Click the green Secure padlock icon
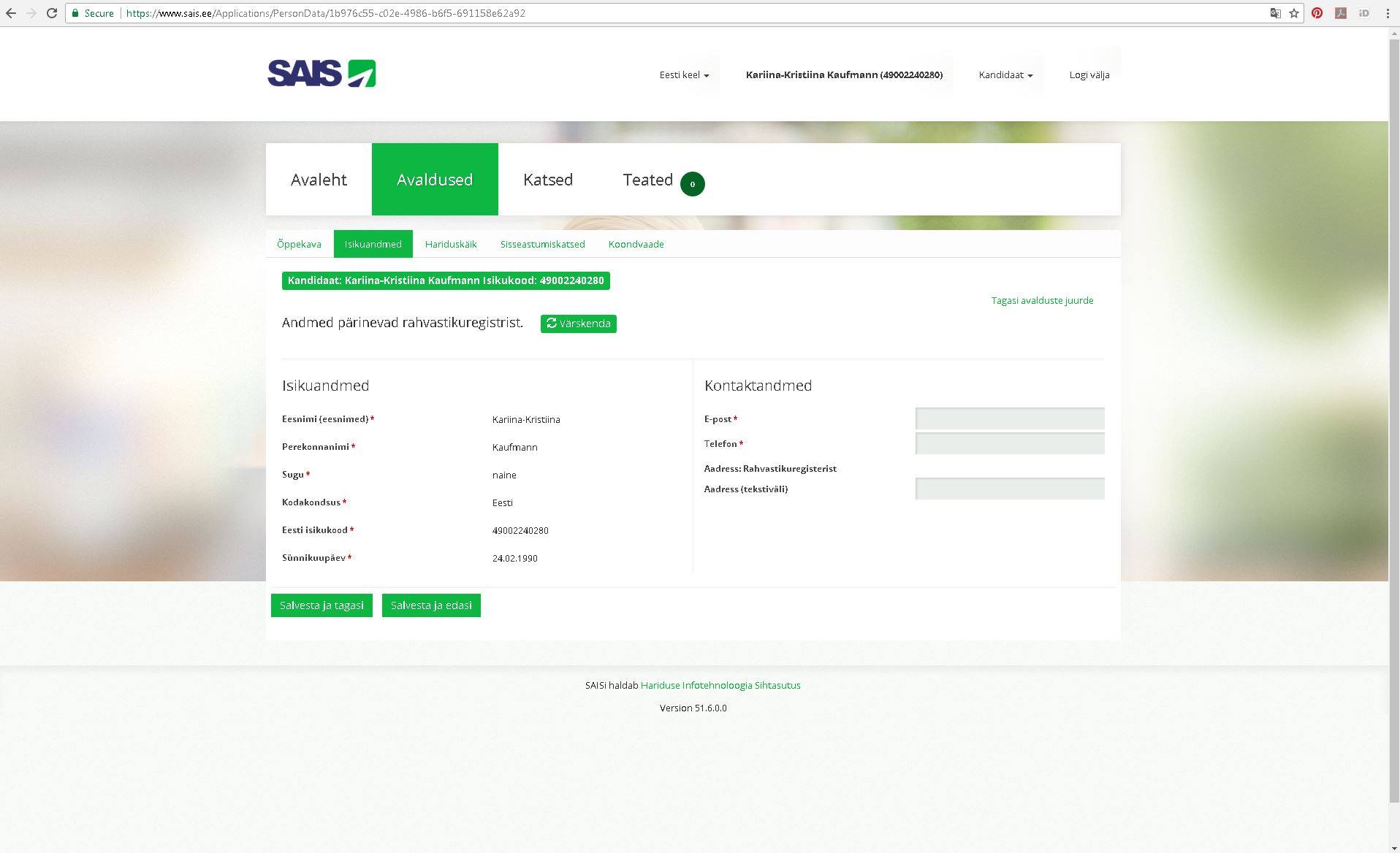 point(75,13)
